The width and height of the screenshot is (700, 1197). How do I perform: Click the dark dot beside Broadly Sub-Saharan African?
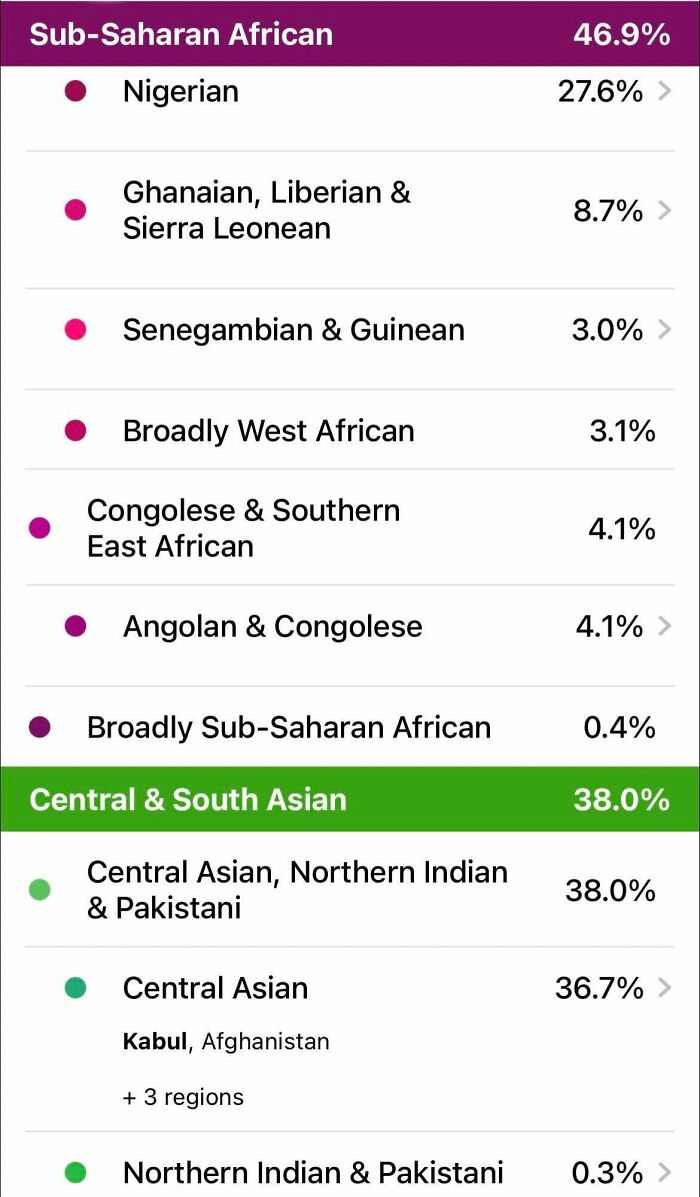tap(40, 727)
